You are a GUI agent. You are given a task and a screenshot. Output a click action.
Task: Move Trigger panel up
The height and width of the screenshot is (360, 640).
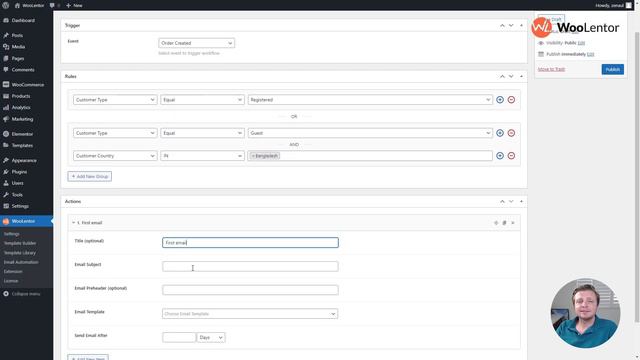click(x=502, y=25)
